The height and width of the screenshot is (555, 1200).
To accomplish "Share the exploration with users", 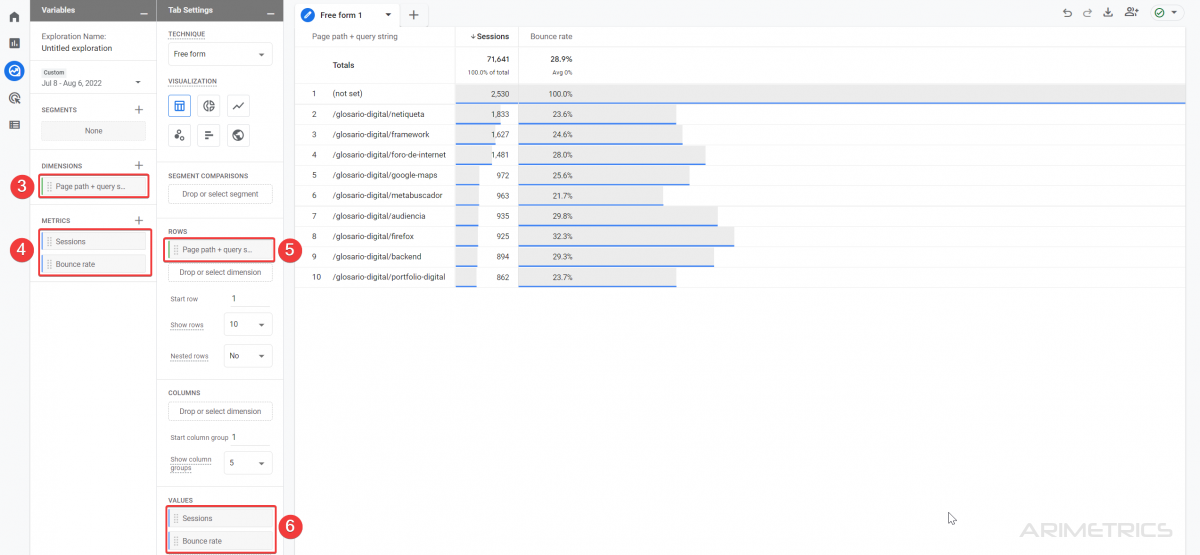I will 1131,13.
